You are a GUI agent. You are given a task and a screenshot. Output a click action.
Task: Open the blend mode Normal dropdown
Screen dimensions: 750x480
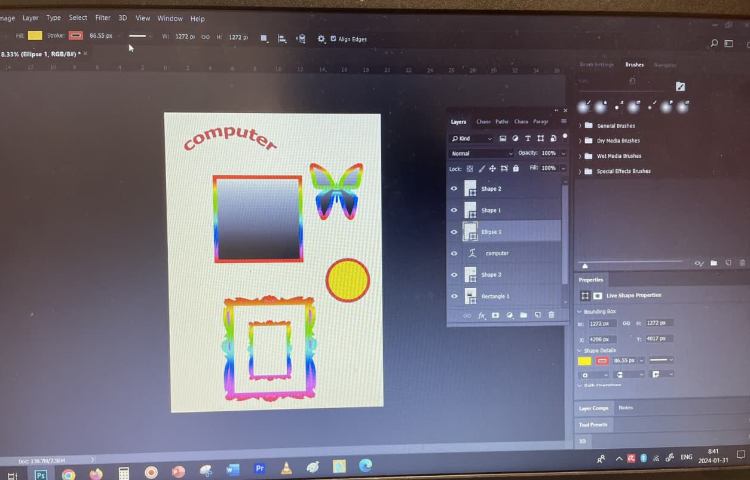(480, 153)
